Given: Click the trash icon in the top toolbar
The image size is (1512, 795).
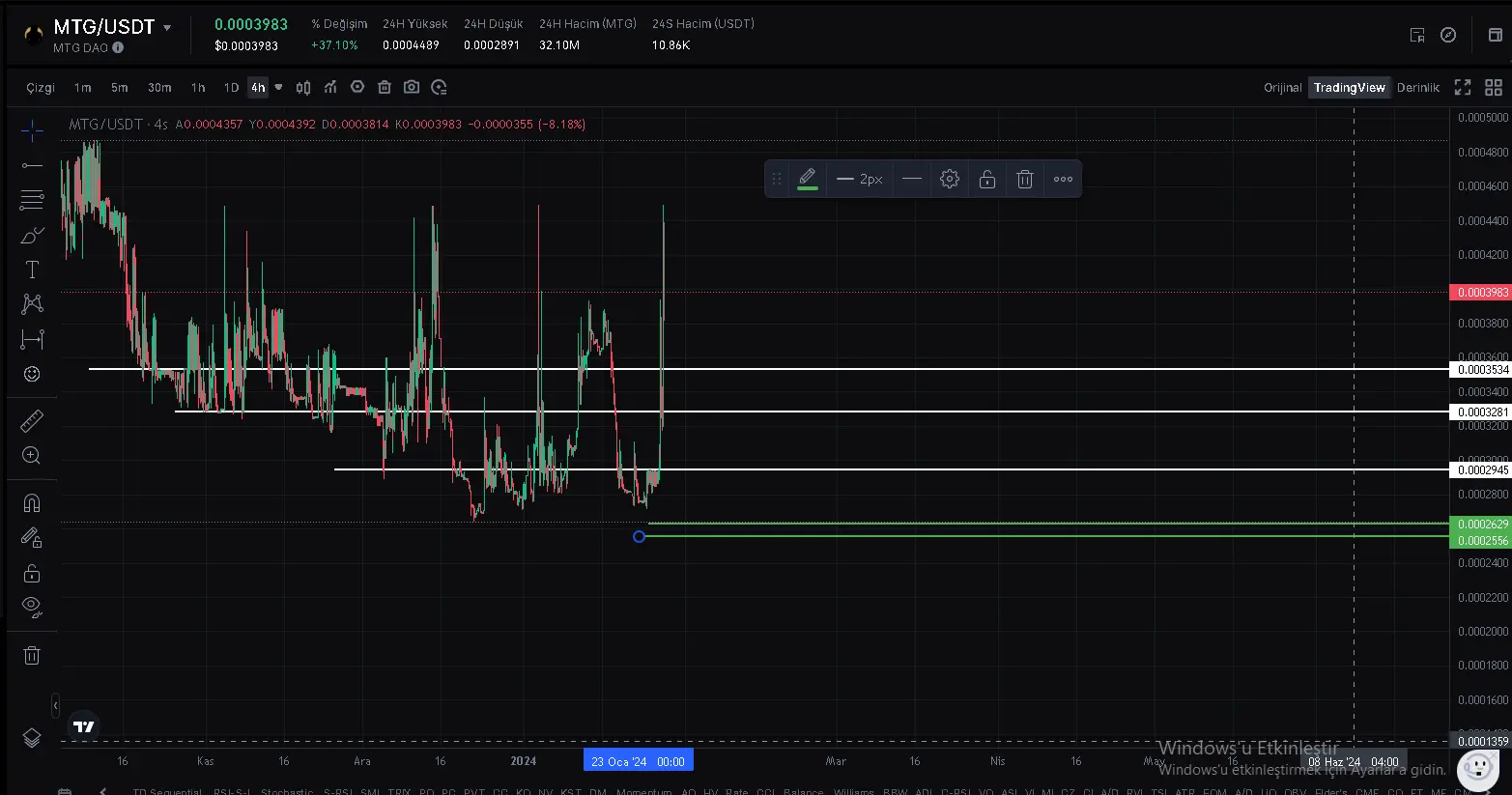Looking at the screenshot, I should (385, 87).
